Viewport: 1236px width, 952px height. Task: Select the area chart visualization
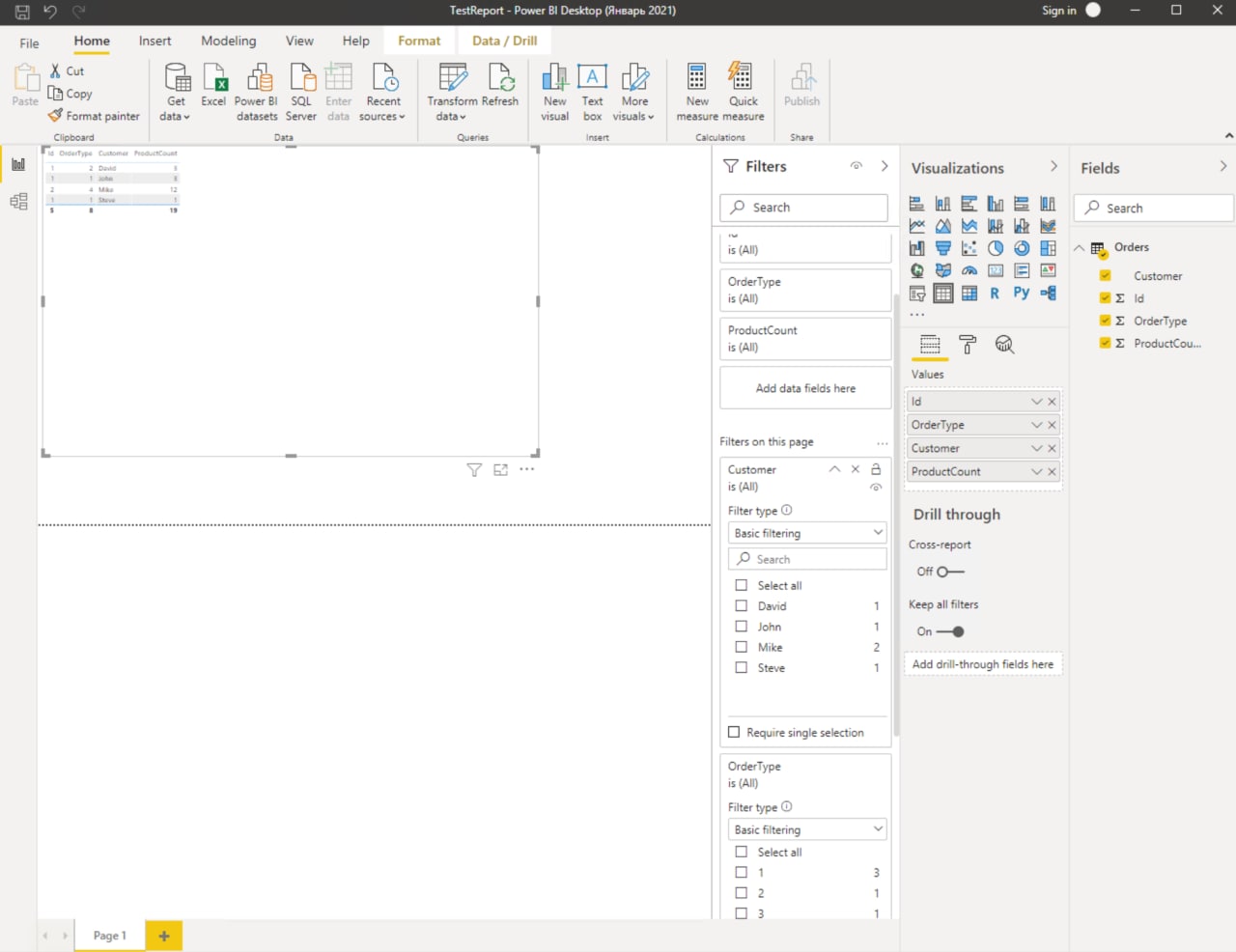coord(942,226)
